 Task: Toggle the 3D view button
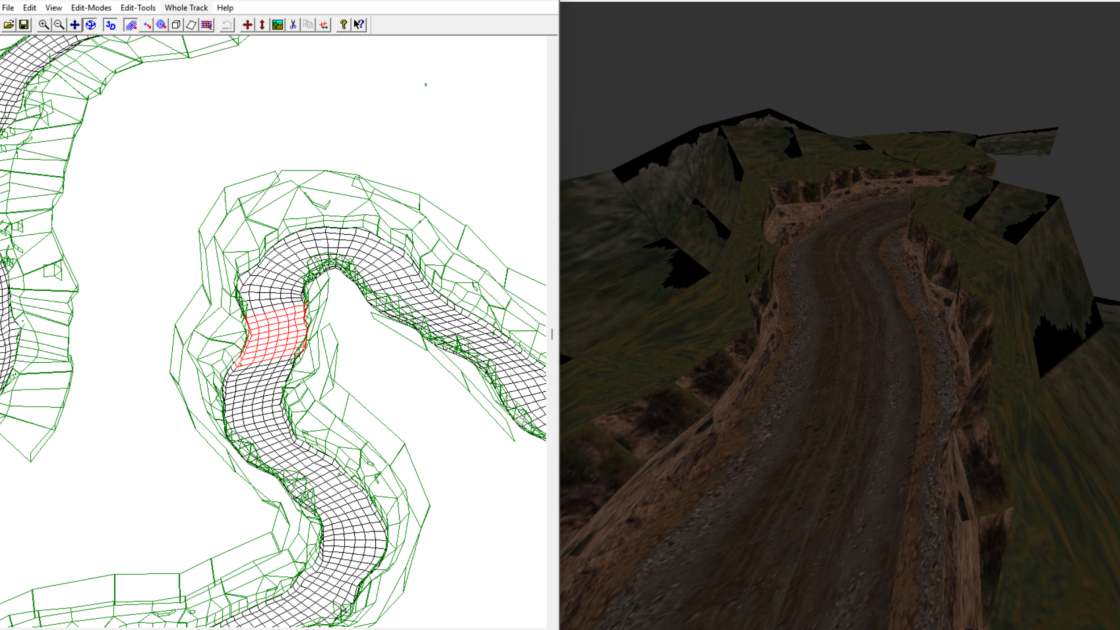click(110, 25)
